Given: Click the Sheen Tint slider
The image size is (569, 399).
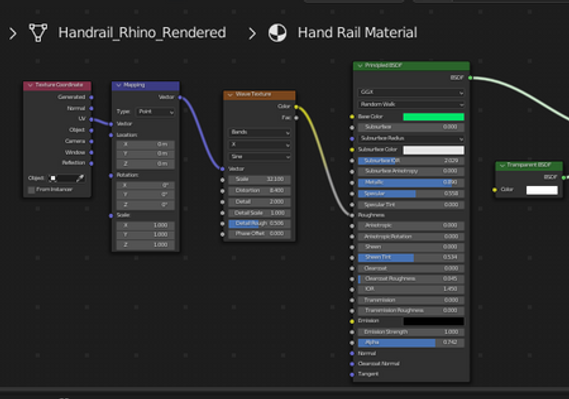Looking at the screenshot, I should 411,258.
